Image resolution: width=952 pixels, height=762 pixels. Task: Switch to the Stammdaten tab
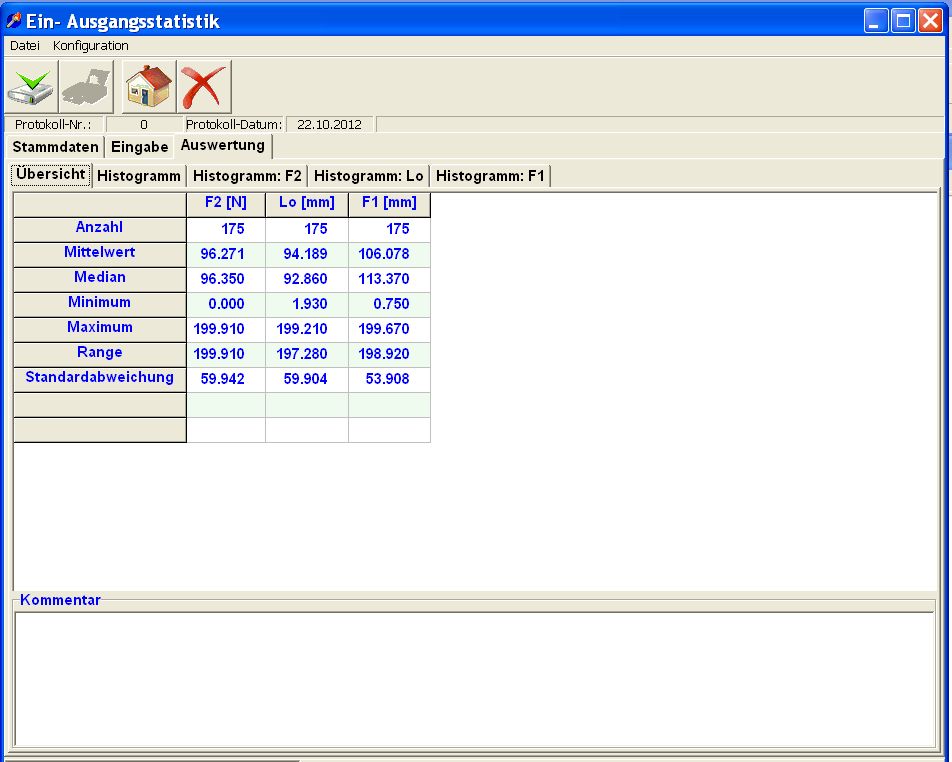coord(56,147)
